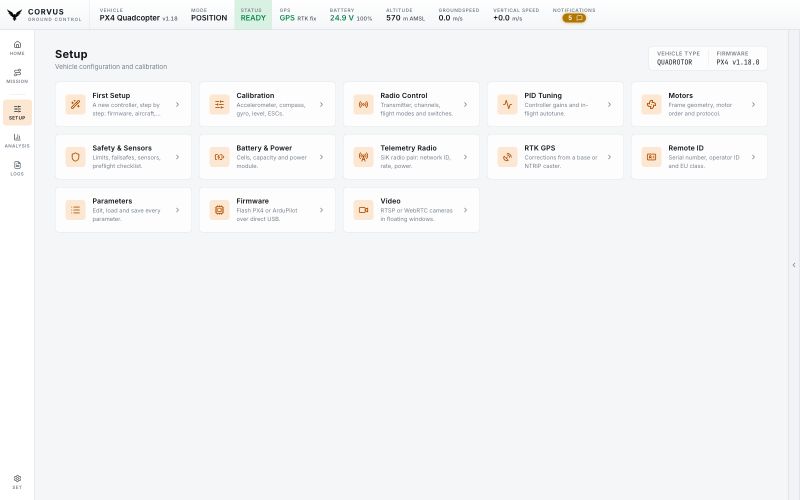Click 'Cells, capacity and power' description
Image resolution: width=800 pixels, height=500 pixels.
click(x=271, y=158)
